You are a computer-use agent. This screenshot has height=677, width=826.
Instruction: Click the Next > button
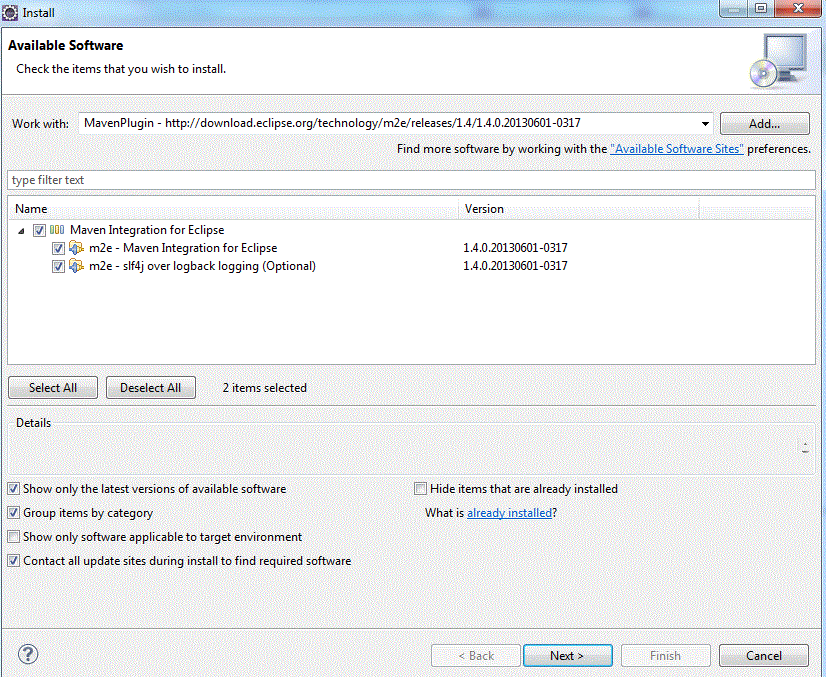tap(567, 655)
